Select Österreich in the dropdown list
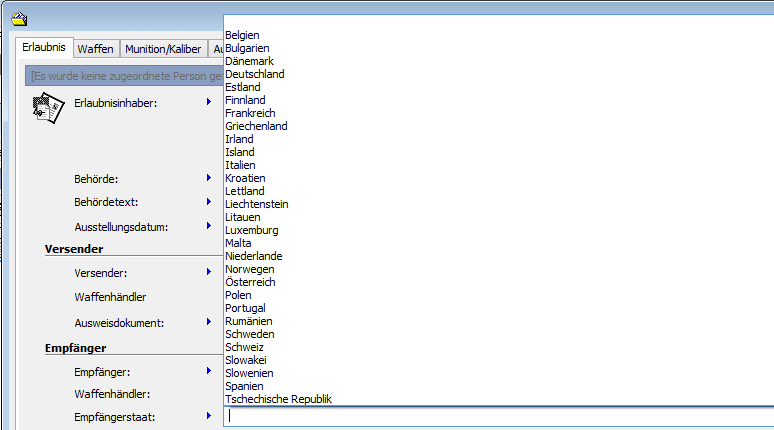Image resolution: width=774 pixels, height=430 pixels. pyautogui.click(x=252, y=282)
